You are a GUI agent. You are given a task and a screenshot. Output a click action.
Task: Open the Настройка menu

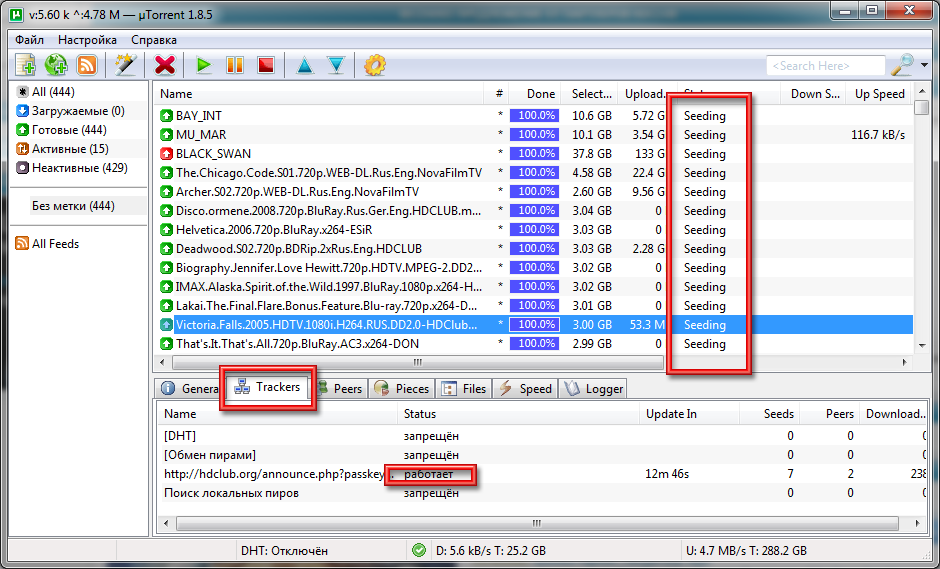coord(88,40)
